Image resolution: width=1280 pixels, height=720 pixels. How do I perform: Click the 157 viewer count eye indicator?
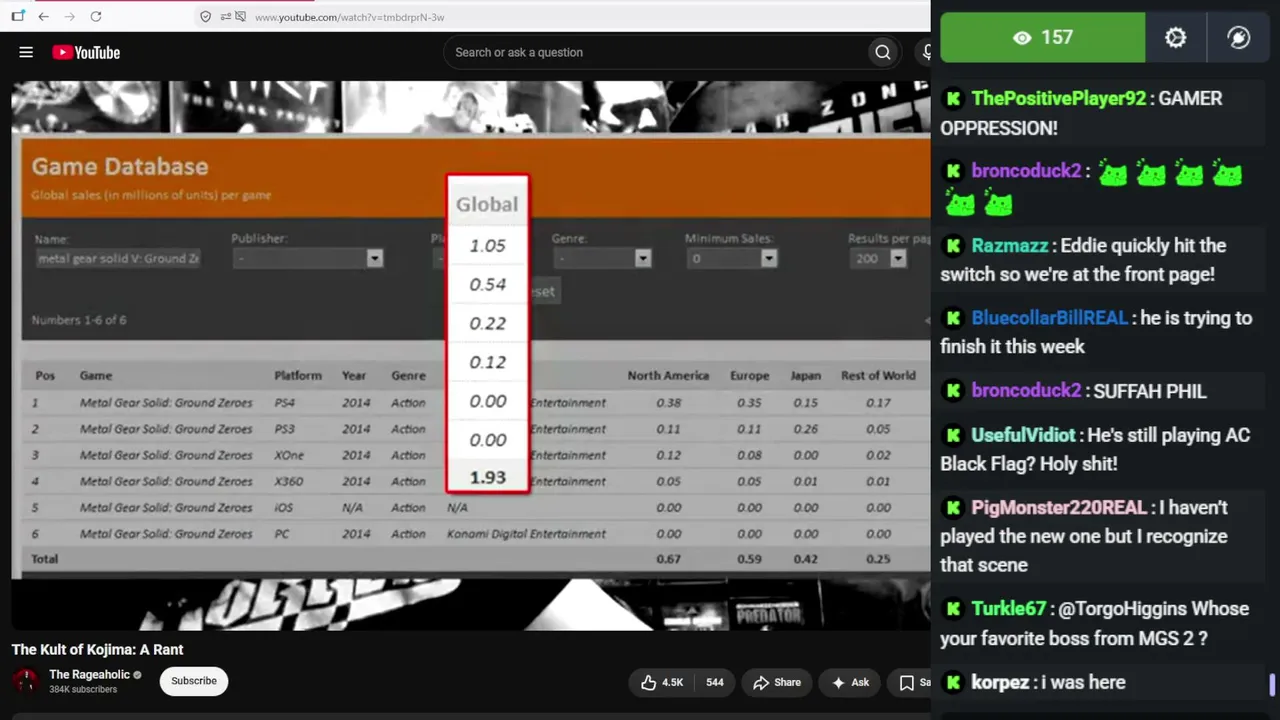(x=1042, y=37)
